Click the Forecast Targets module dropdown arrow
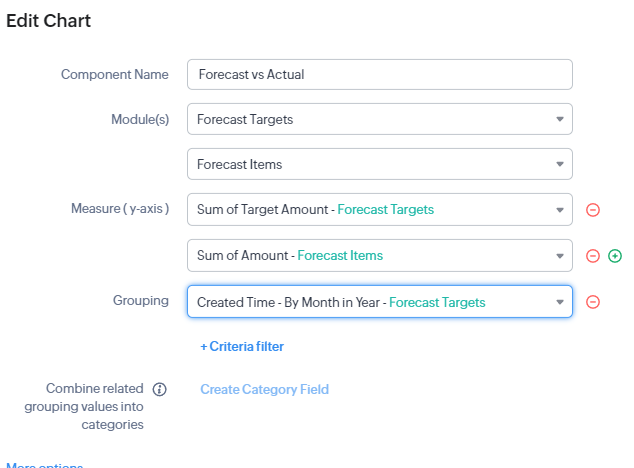 click(x=560, y=120)
